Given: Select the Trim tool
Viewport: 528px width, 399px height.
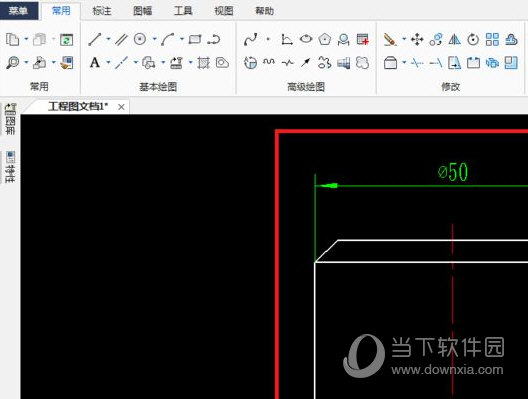Looking at the screenshot, I should click(x=417, y=63).
